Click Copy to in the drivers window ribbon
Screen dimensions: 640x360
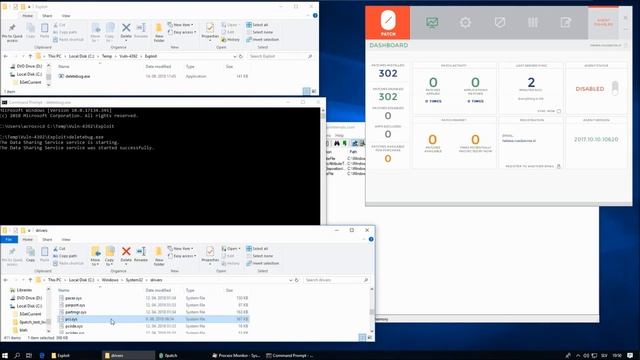tap(110, 256)
